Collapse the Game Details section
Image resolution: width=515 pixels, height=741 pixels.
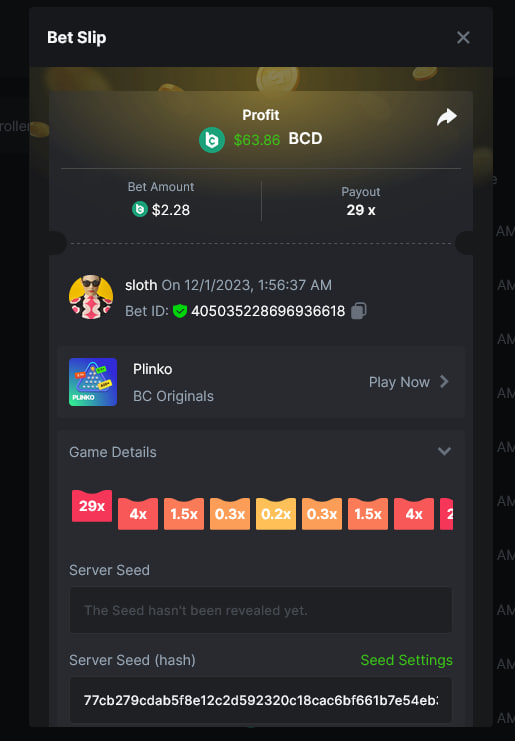pos(444,451)
